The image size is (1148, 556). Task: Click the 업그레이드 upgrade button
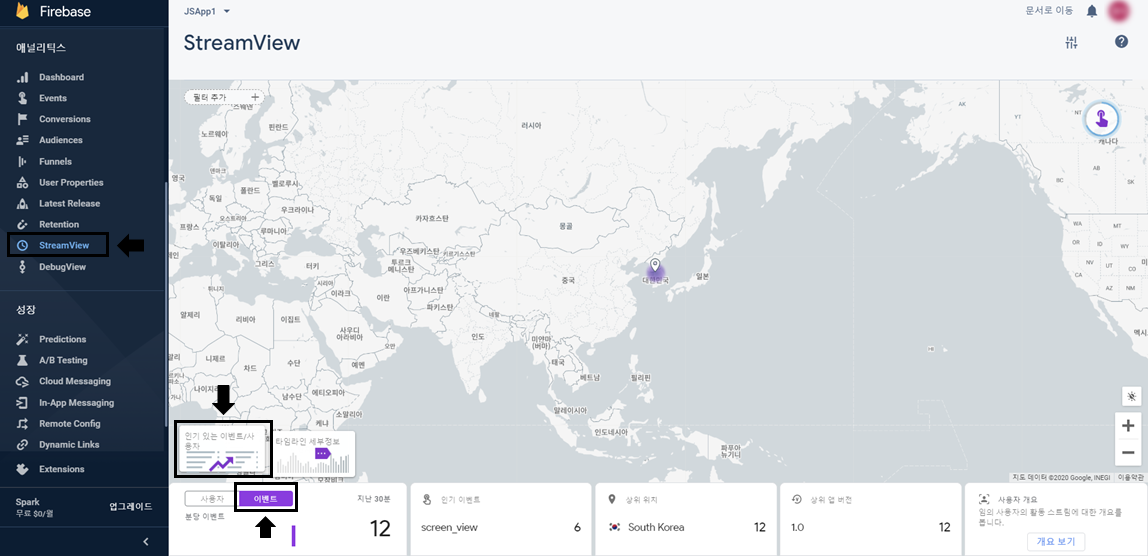(x=130, y=506)
